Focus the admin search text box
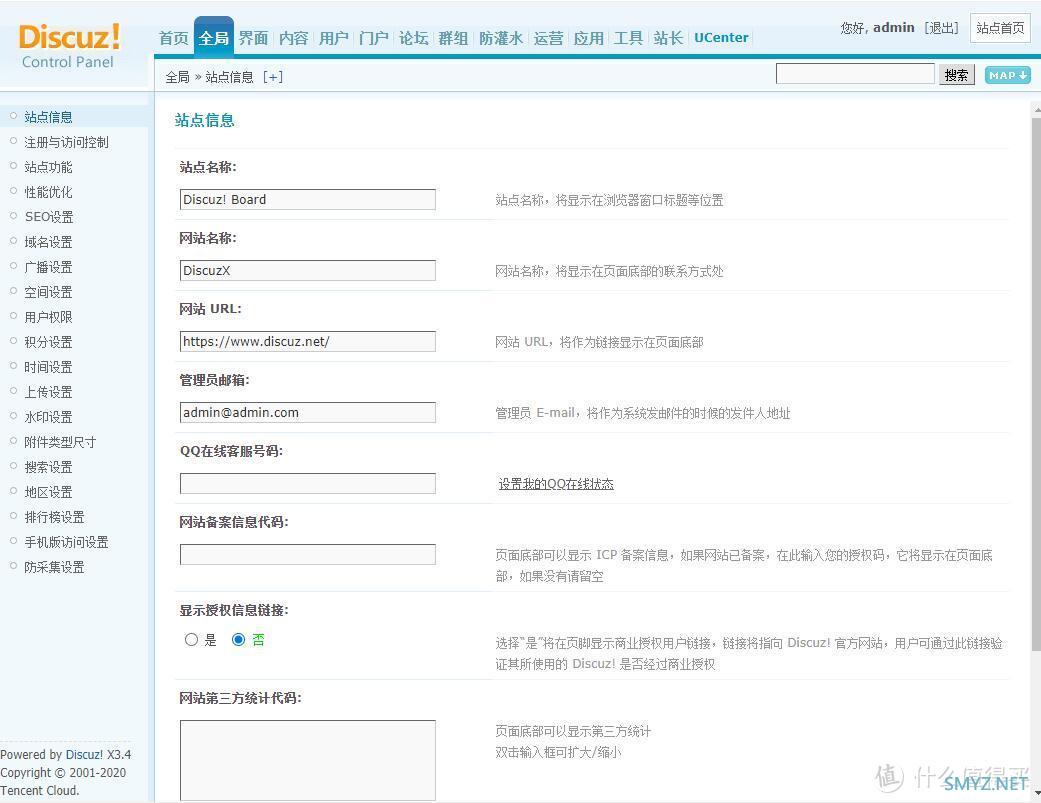Viewport: 1041px width, 803px height. (x=855, y=74)
